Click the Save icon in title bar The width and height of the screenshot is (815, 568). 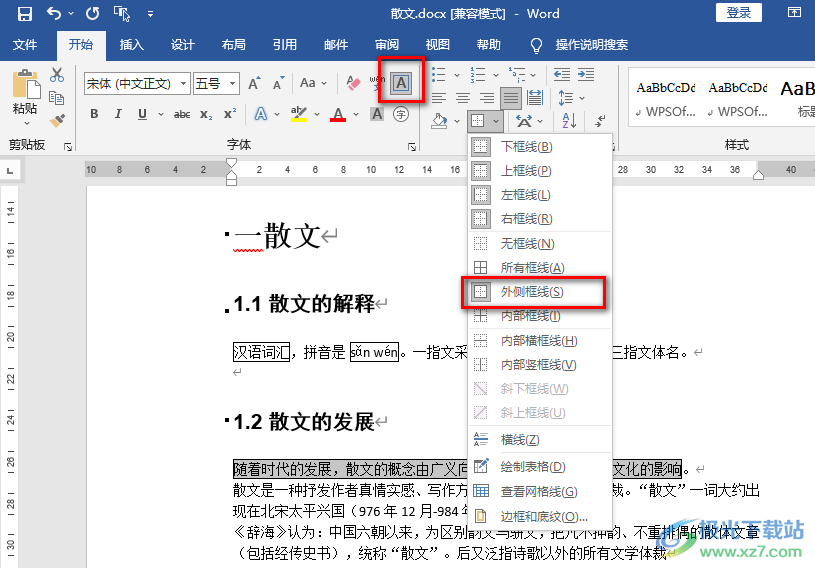click(24, 14)
